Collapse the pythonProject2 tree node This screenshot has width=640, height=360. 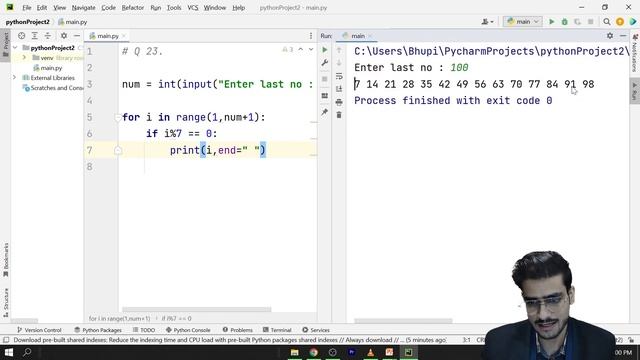click(15, 48)
